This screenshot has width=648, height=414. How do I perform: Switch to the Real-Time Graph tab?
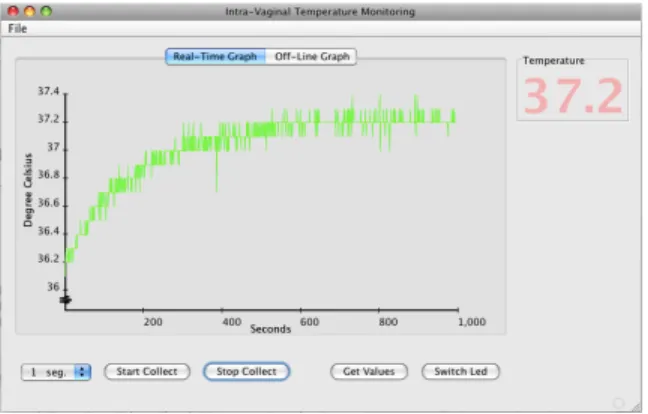click(x=215, y=57)
